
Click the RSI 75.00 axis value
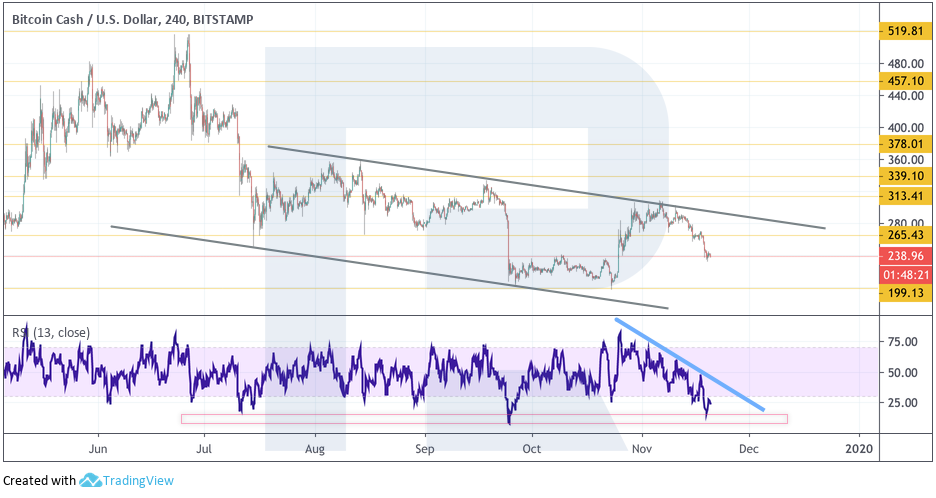[x=903, y=342]
